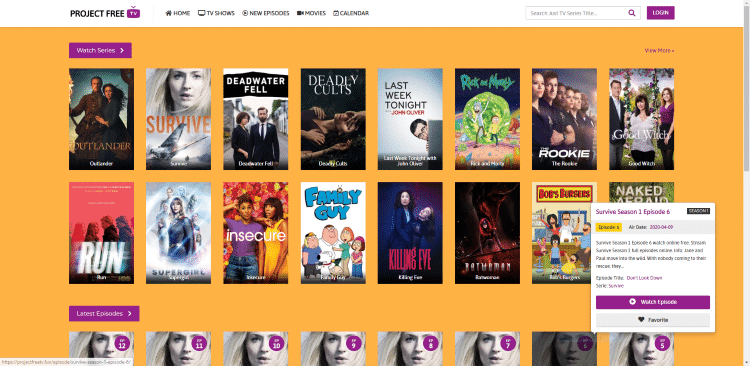Open the Family Guy poster

click(x=333, y=233)
